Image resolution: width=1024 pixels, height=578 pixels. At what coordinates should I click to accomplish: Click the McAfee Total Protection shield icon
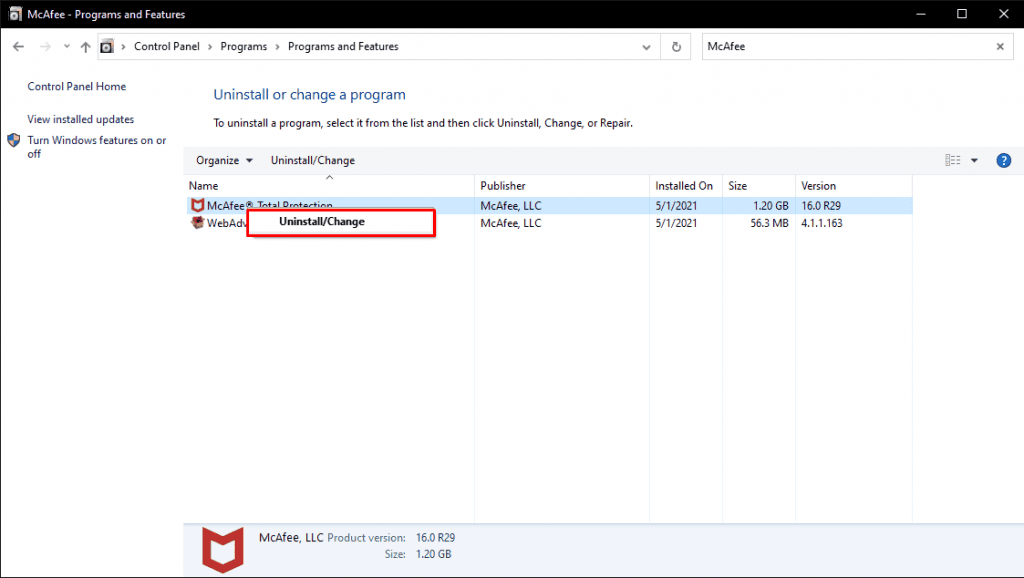point(197,205)
